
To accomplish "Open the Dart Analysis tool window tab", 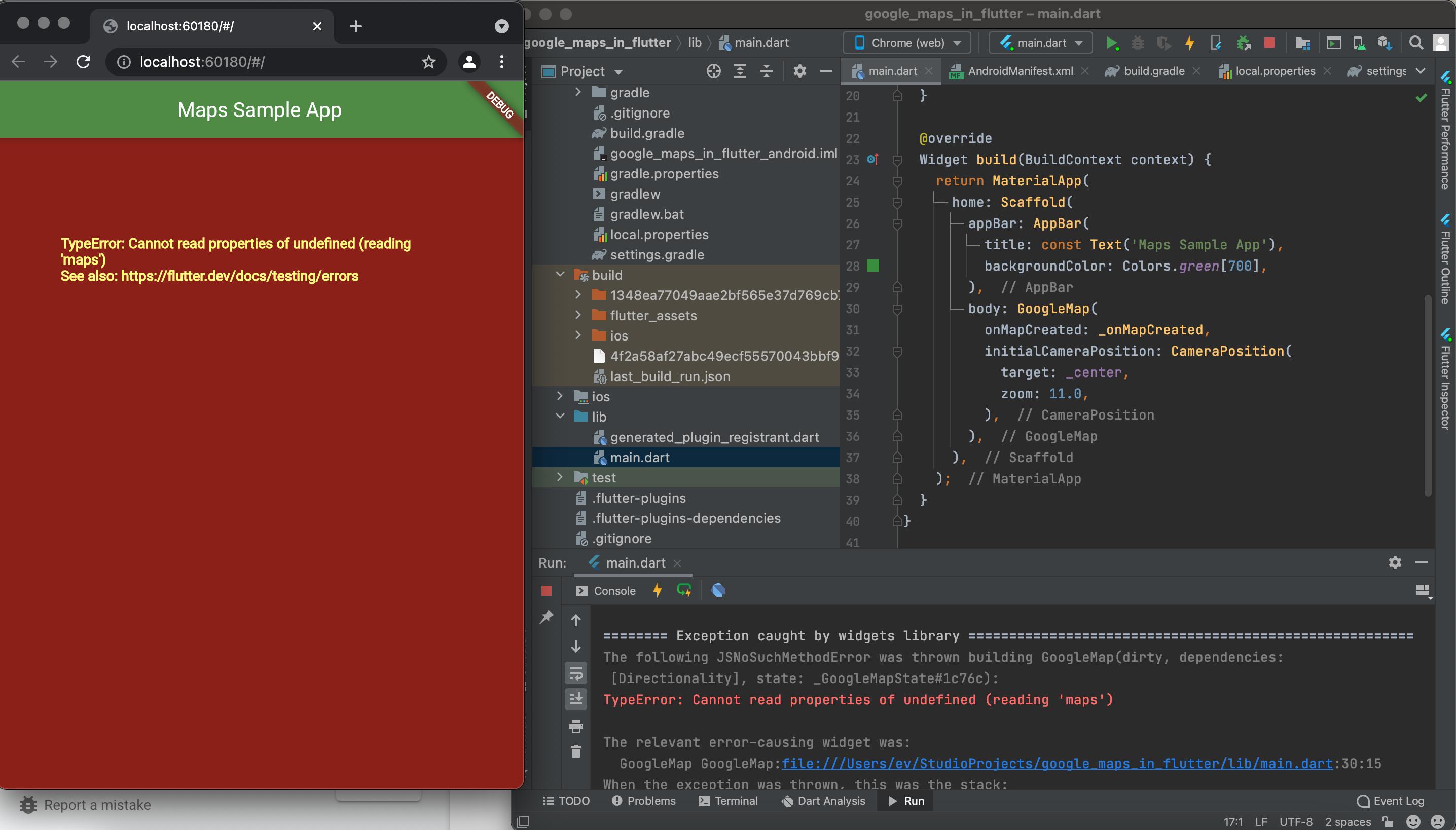I will tap(823, 801).
